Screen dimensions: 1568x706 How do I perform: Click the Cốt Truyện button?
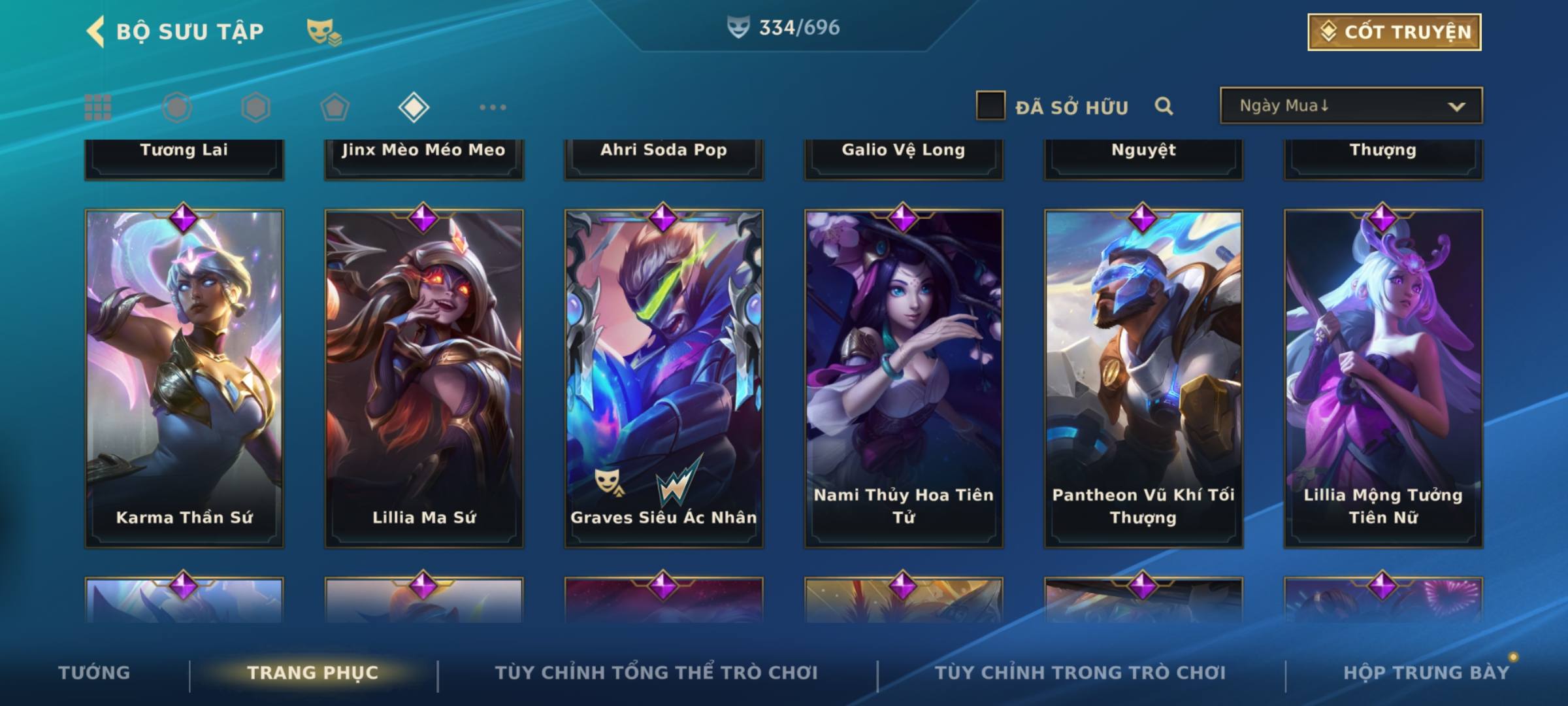[x=1394, y=32]
